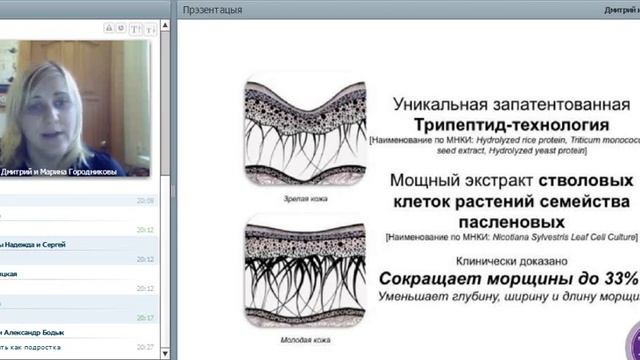Click the alert bell icon above the webcam

109,28
